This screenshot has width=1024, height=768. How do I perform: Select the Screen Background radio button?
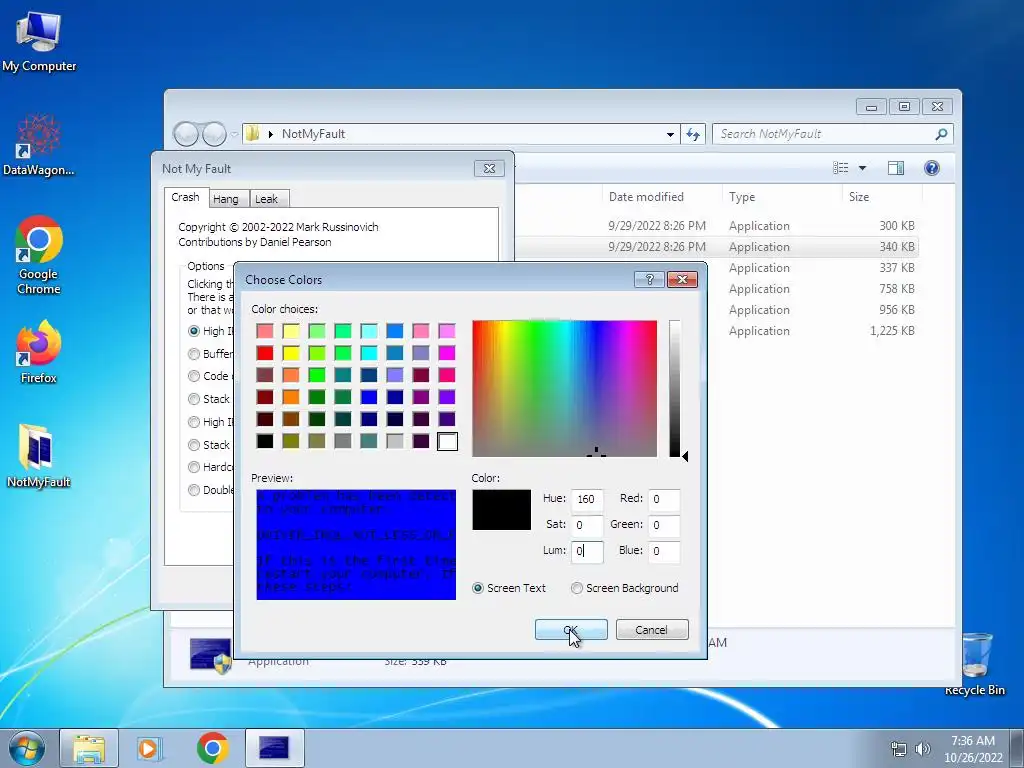click(577, 588)
